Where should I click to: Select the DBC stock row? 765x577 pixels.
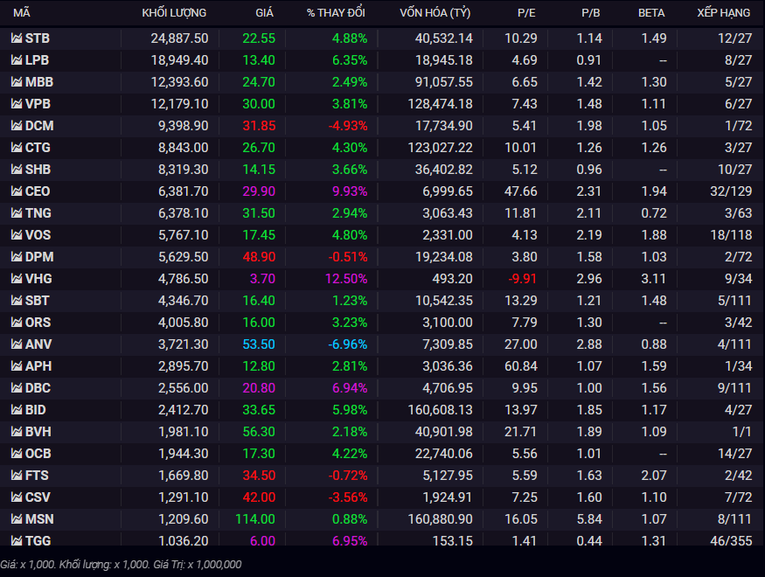tap(382, 388)
